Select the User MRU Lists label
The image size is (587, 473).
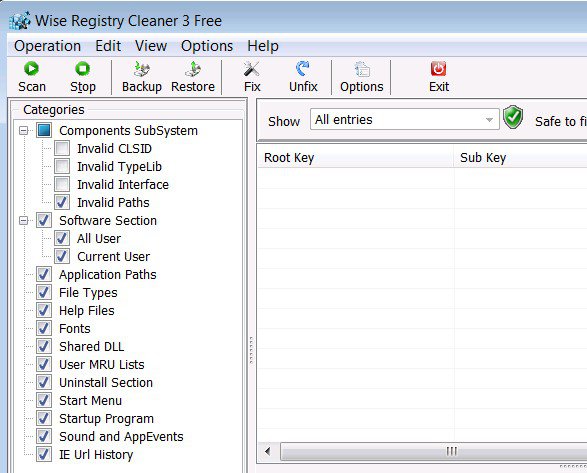click(x=101, y=364)
